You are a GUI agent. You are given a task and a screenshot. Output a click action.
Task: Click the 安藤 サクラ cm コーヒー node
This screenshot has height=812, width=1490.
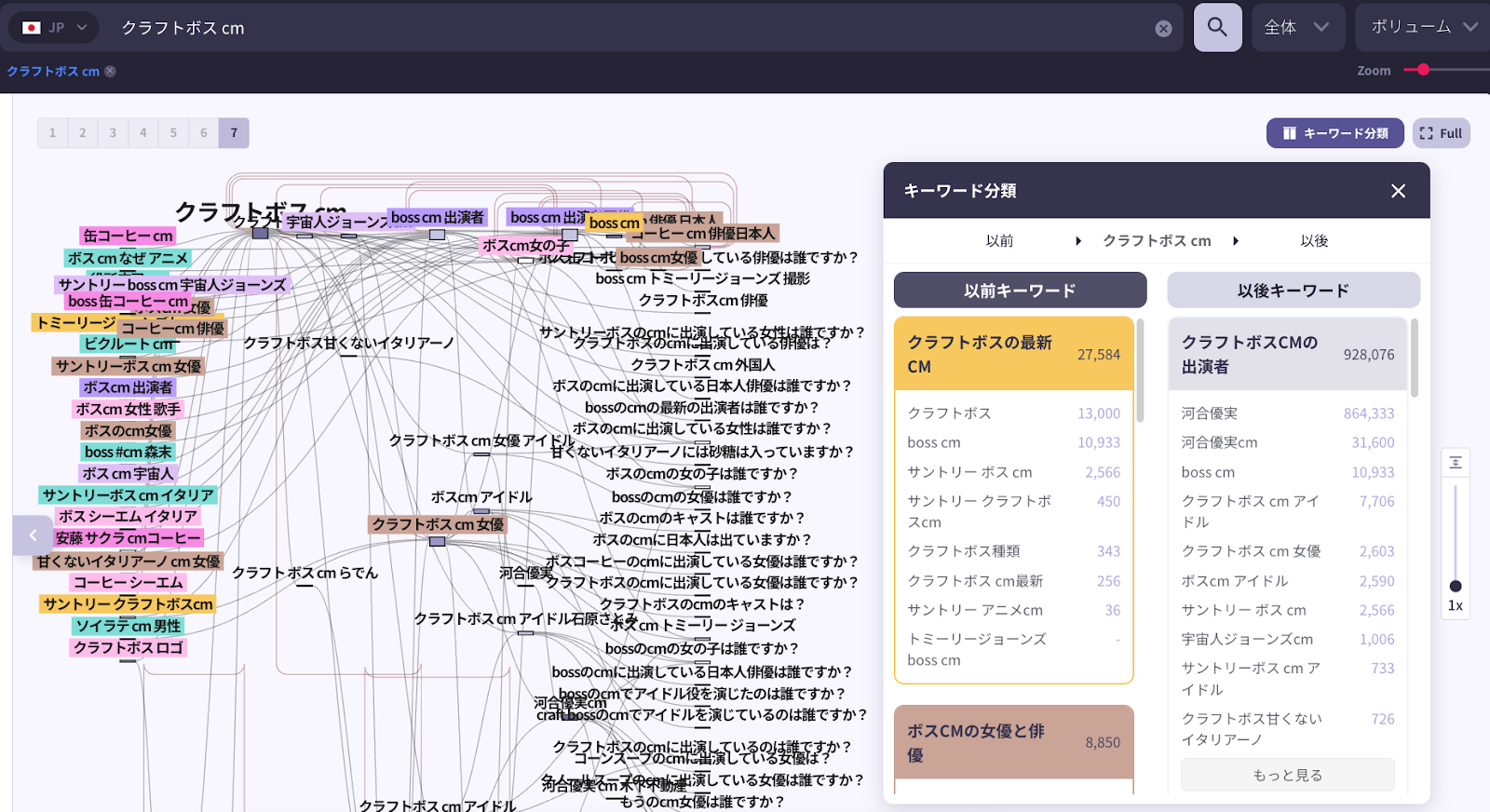coord(129,538)
